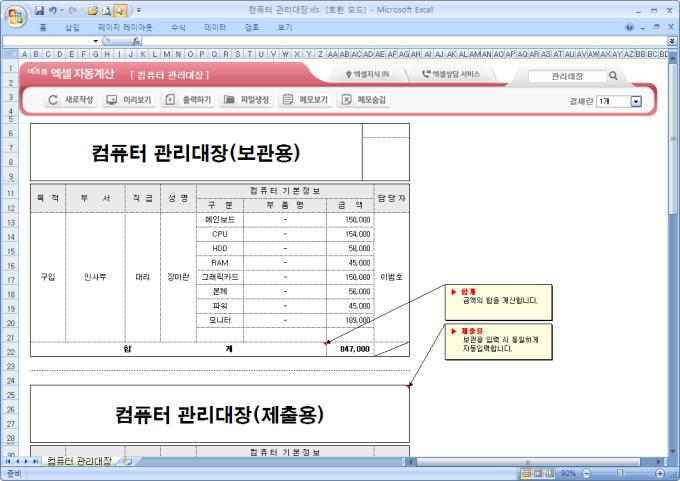Screen dimensions: 680x481
Task: Click the Insert Worksheet icon beside sheet tab
Action: pos(127,461)
